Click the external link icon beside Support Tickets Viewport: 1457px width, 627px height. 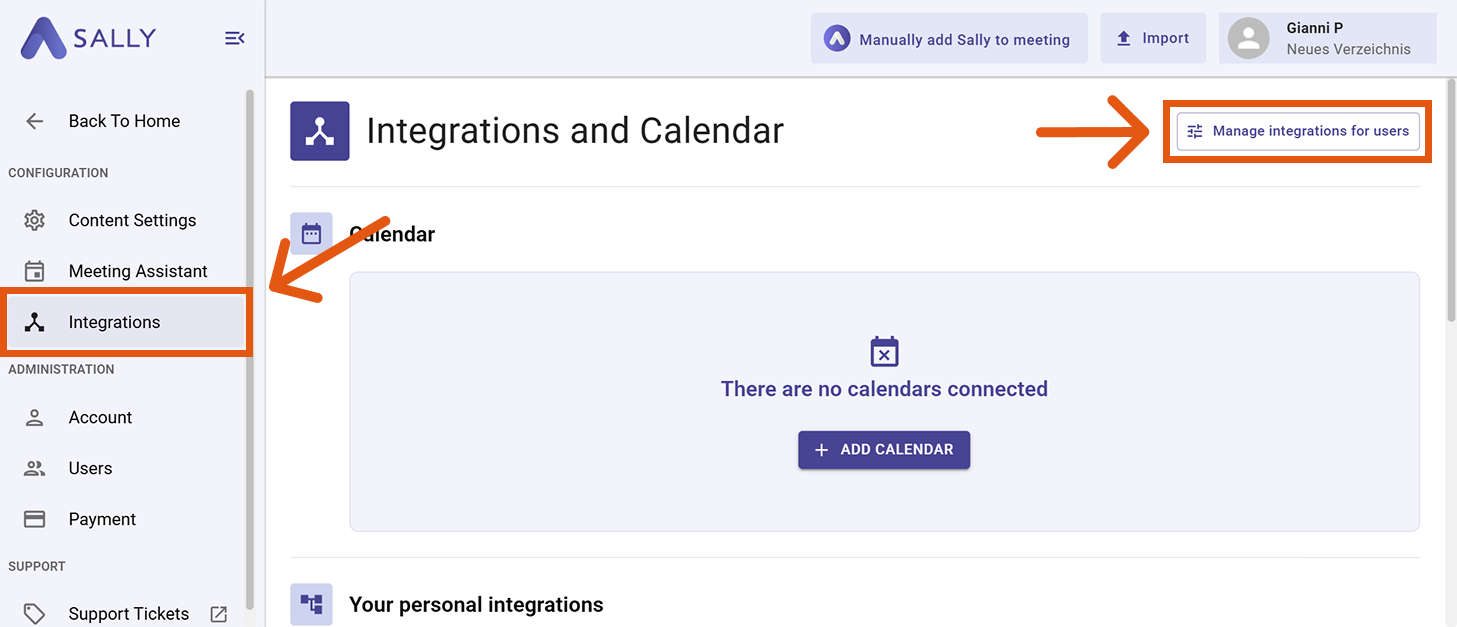(218, 614)
